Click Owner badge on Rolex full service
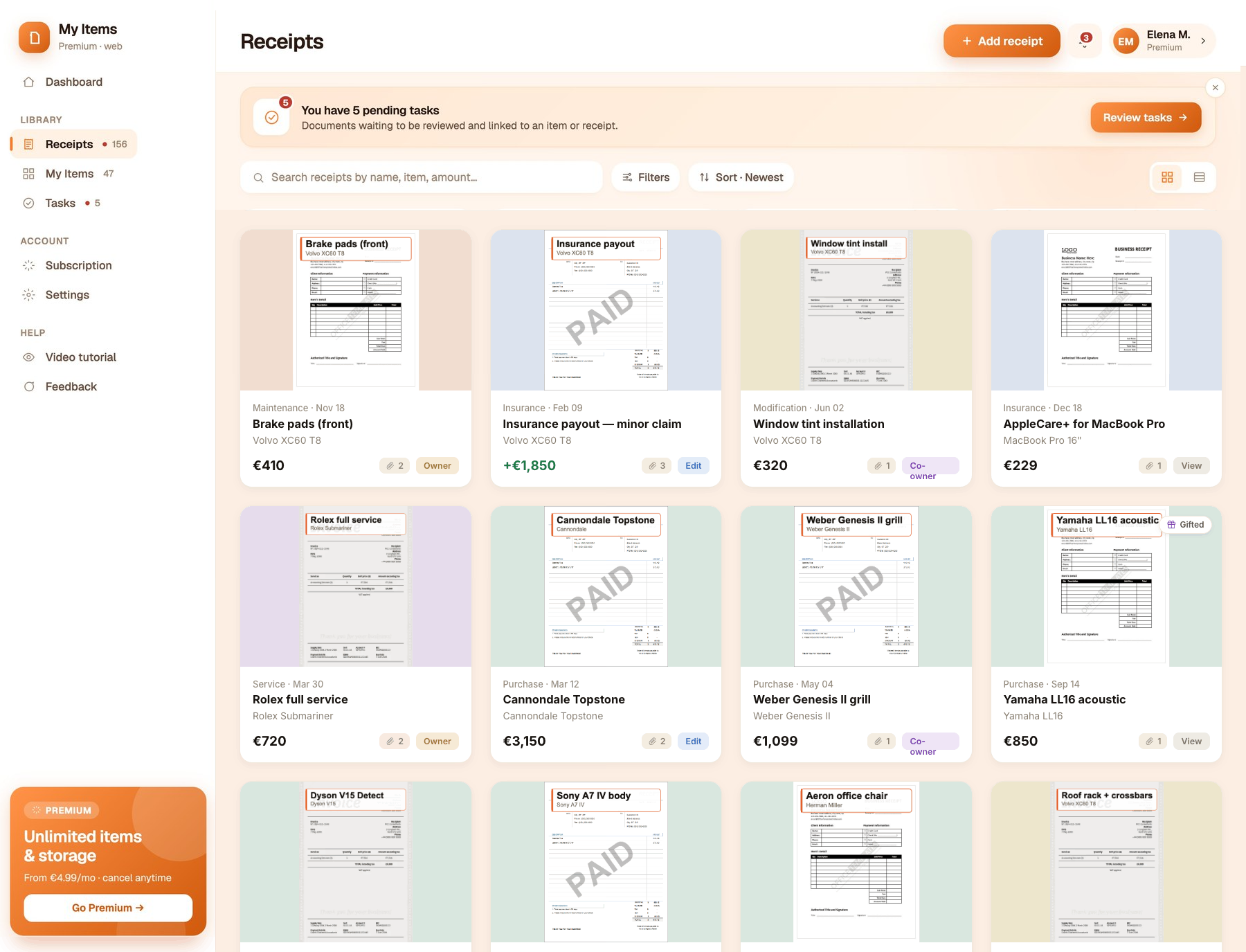The width and height of the screenshot is (1246, 952). click(x=437, y=741)
